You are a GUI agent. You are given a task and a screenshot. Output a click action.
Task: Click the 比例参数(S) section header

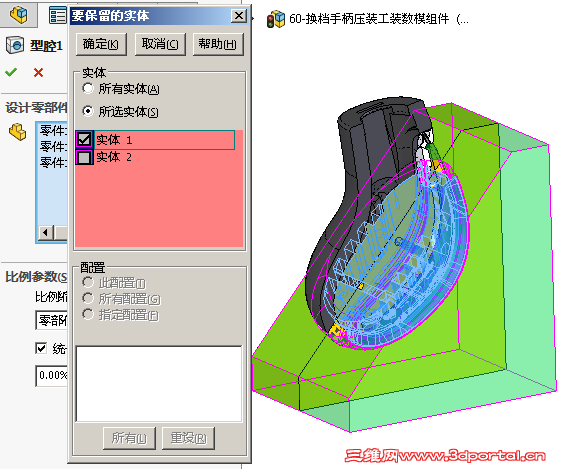(36, 277)
